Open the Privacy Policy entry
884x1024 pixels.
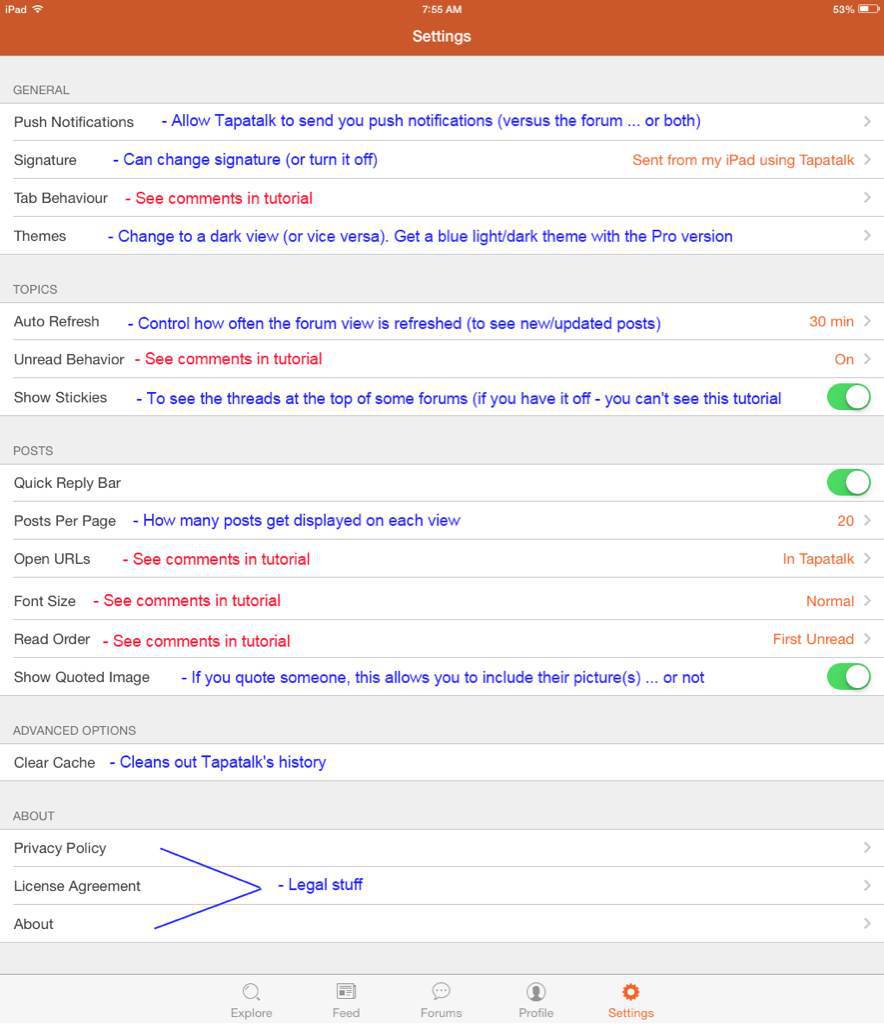coord(60,848)
